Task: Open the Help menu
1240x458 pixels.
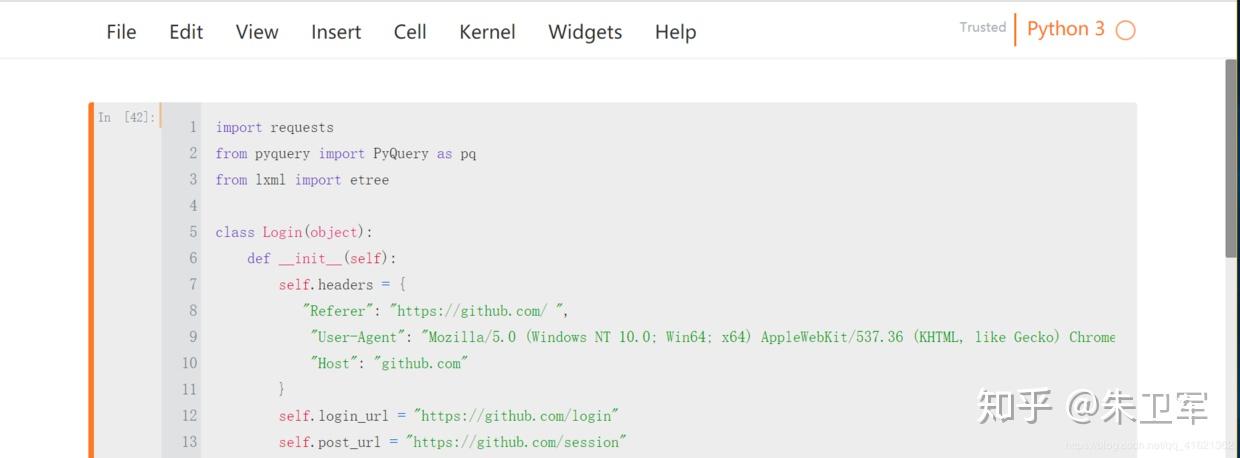Action: point(675,32)
